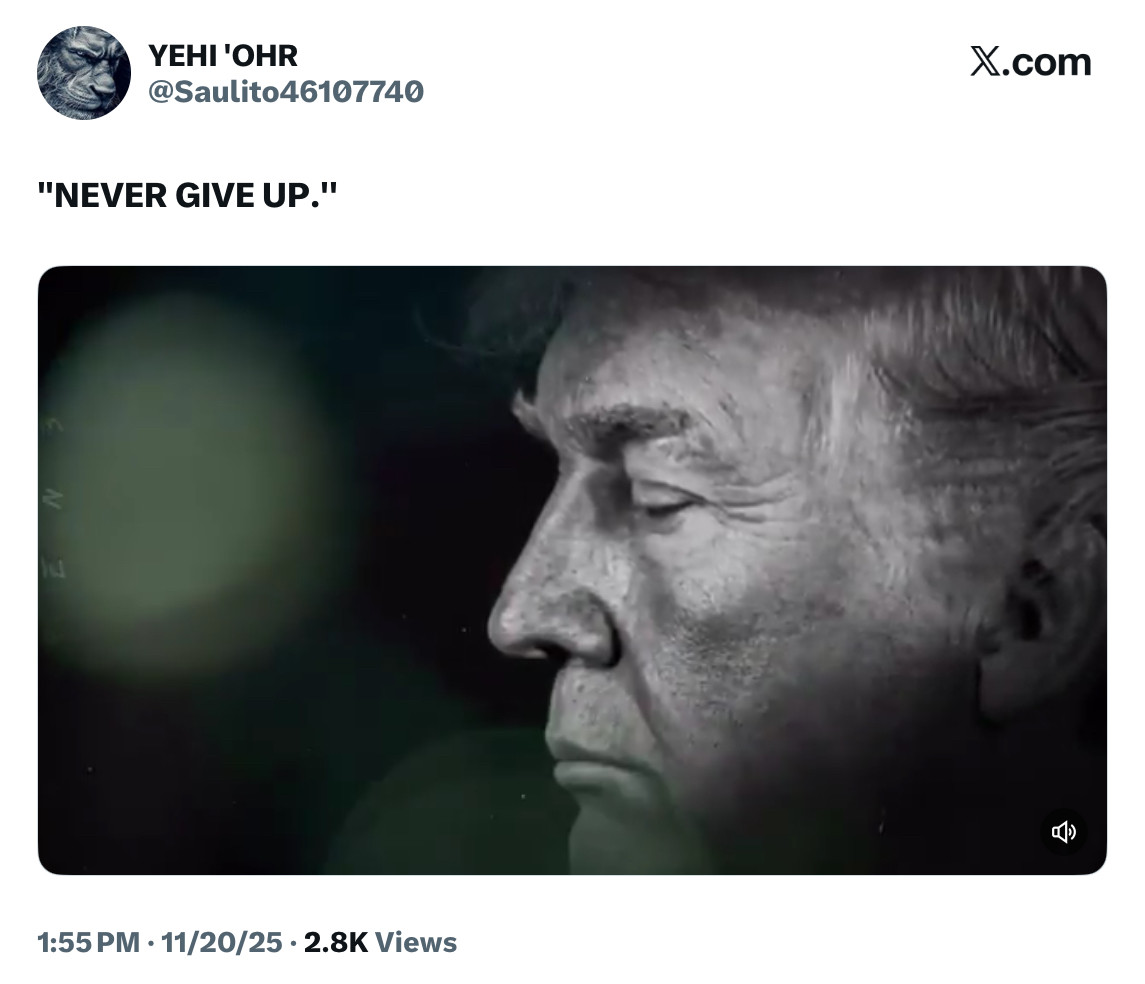Click the ".com" watermark text
Viewport: 1145px width, 984px height.
tap(1046, 62)
